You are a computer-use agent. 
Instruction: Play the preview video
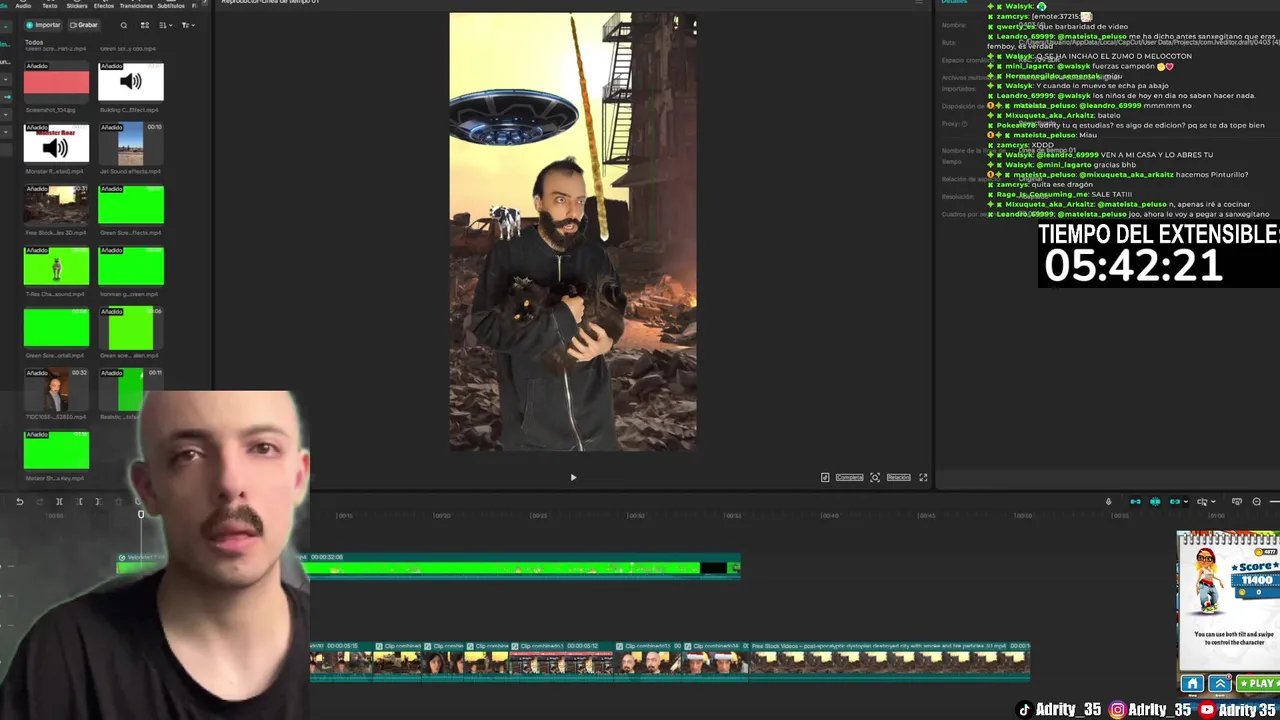click(x=573, y=477)
